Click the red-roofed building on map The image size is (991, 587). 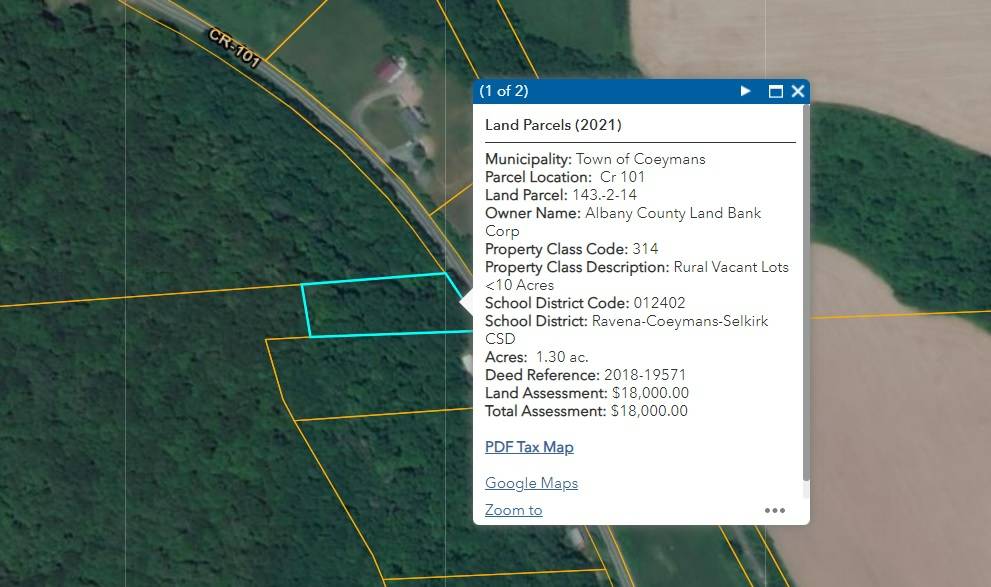click(x=389, y=69)
